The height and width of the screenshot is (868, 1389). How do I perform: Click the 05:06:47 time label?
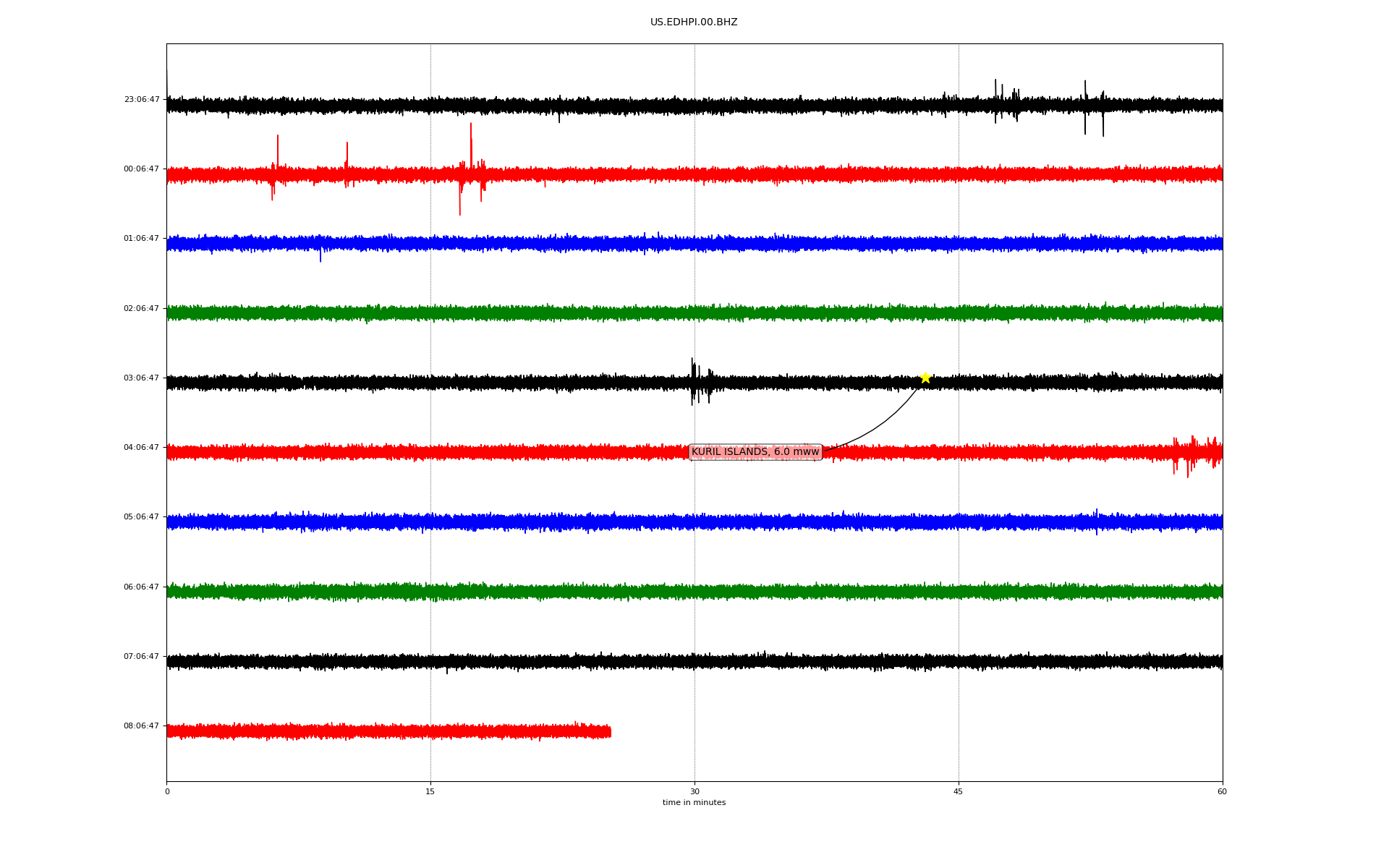[x=142, y=517]
